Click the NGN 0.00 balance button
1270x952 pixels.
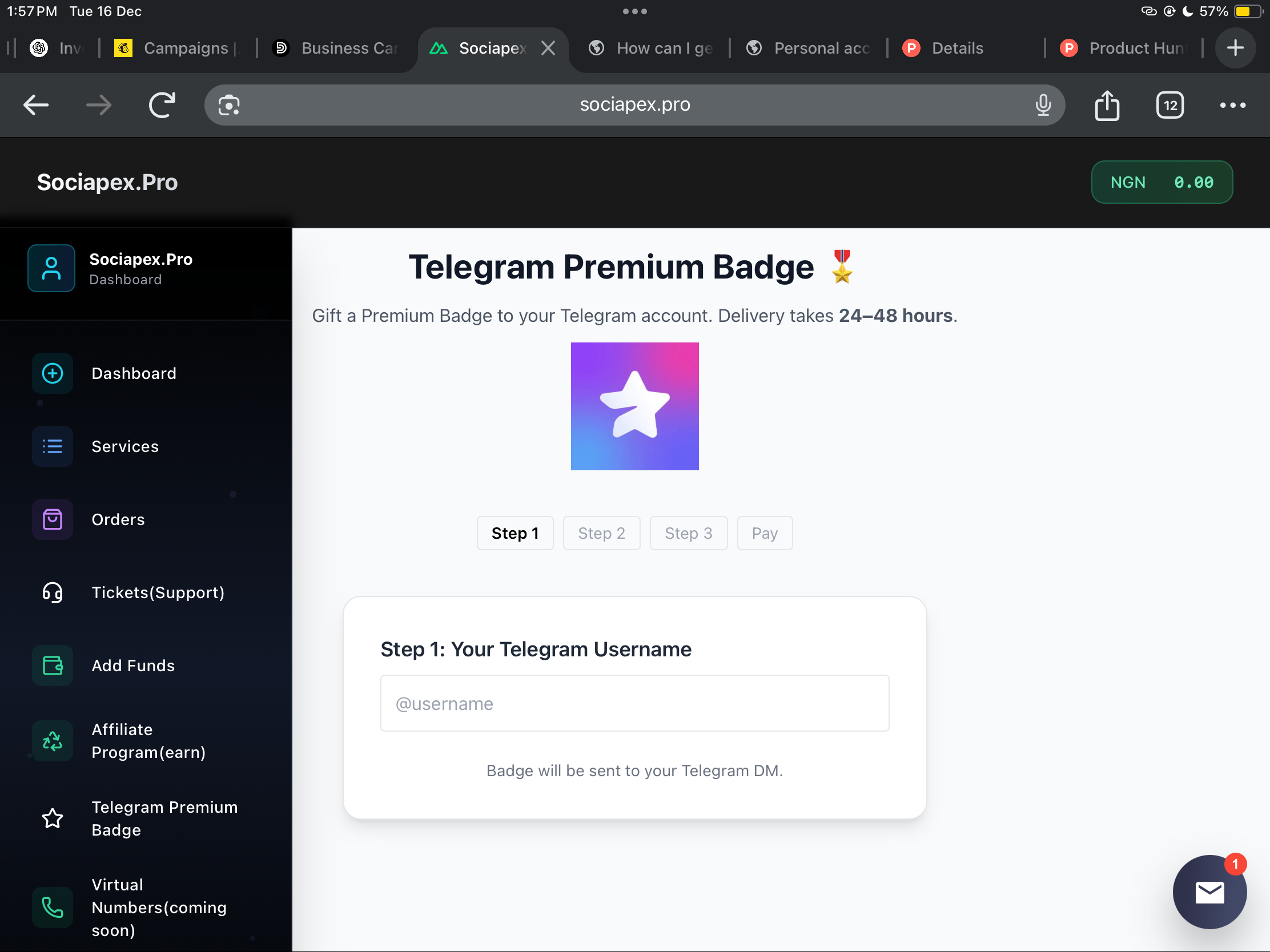point(1162,182)
